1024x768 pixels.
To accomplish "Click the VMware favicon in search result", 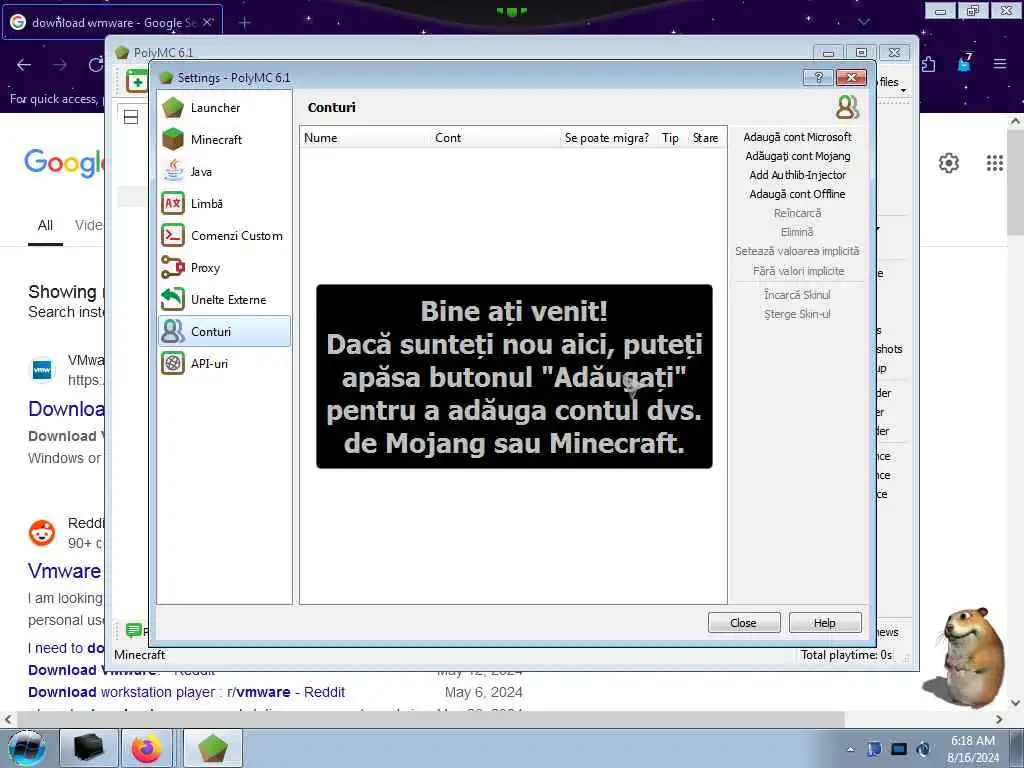I will pyautogui.click(x=42, y=370).
